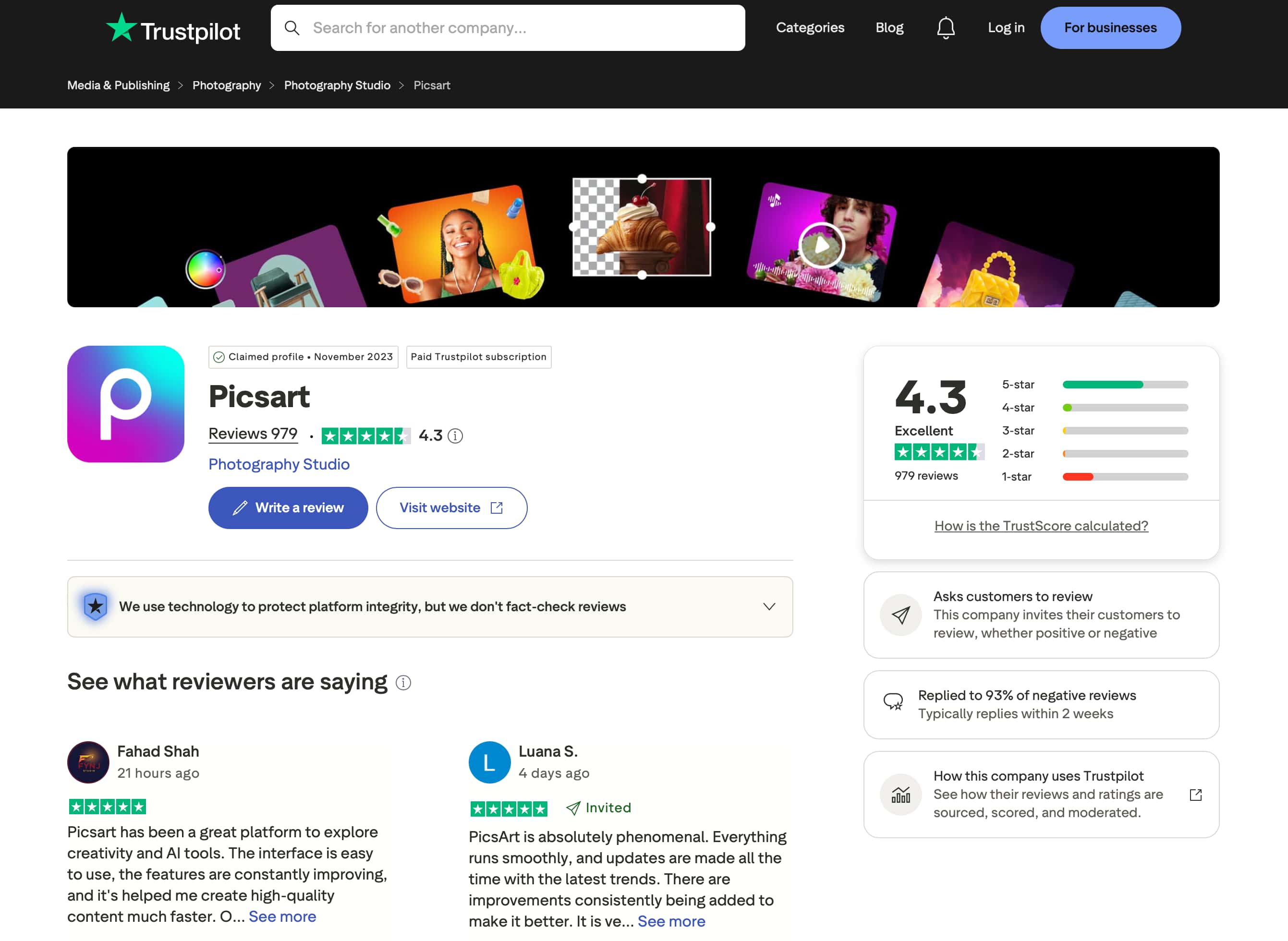This screenshot has height=941, width=1288.
Task: Open the Photography Studio category link under Picsart
Action: tap(279, 464)
